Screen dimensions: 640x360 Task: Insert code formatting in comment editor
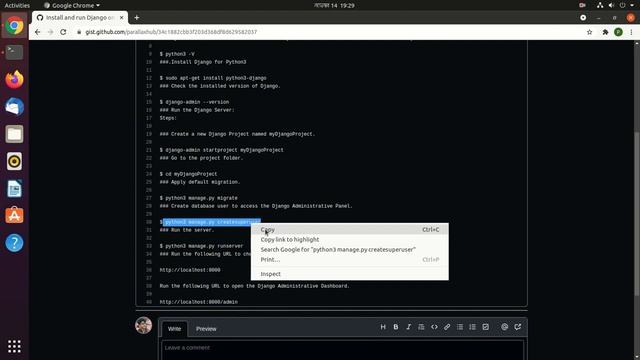coord(434,327)
